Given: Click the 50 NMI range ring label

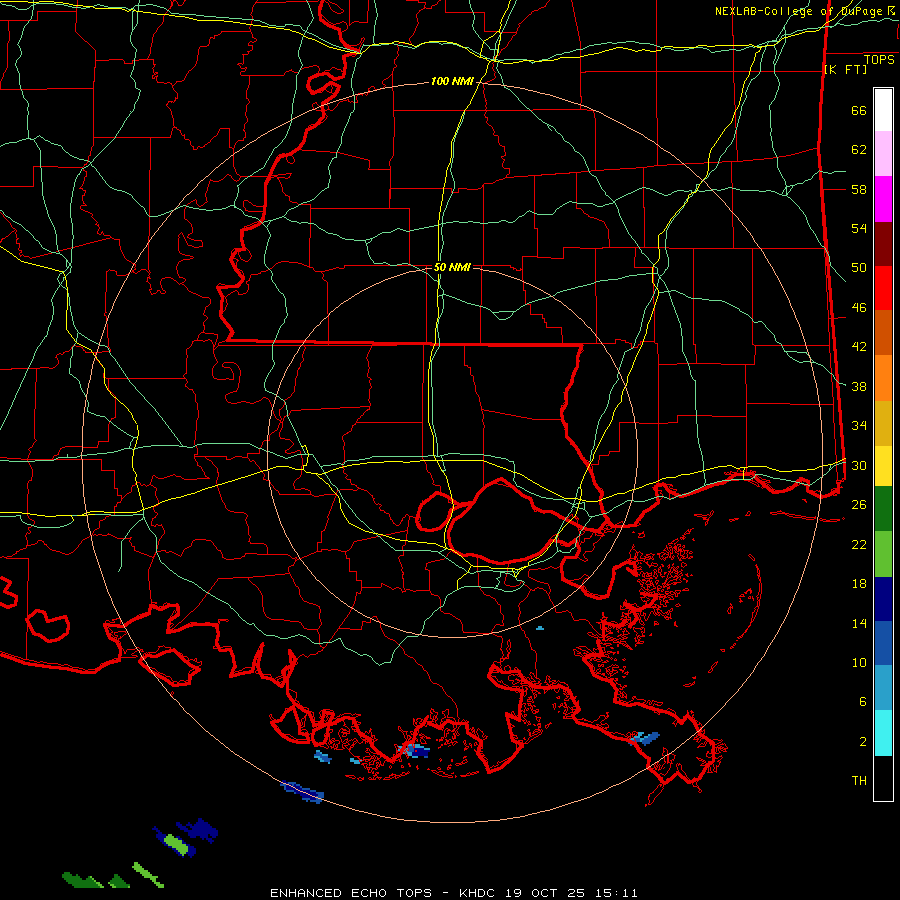Looking at the screenshot, I should 452,267.
